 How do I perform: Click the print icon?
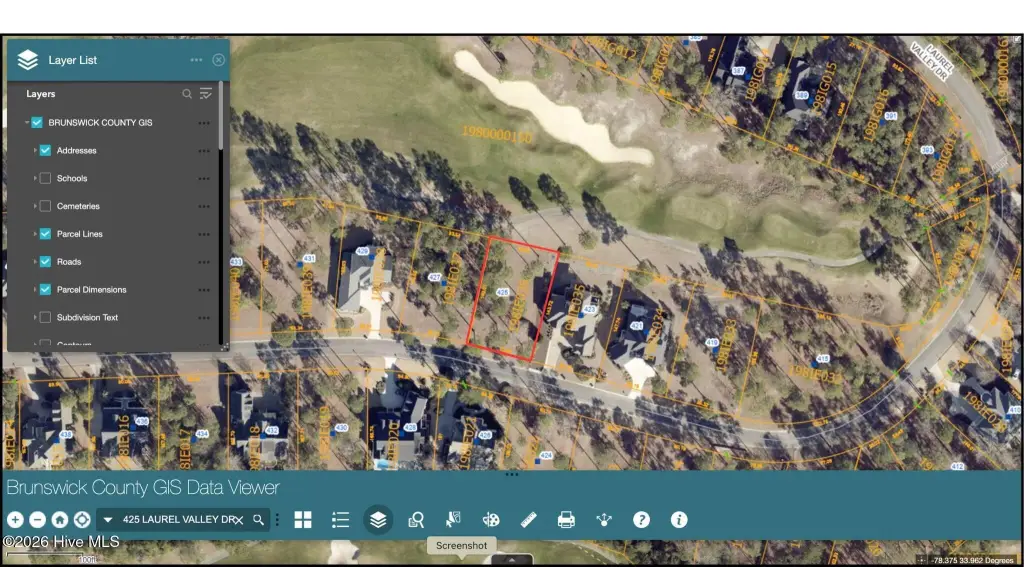566,520
